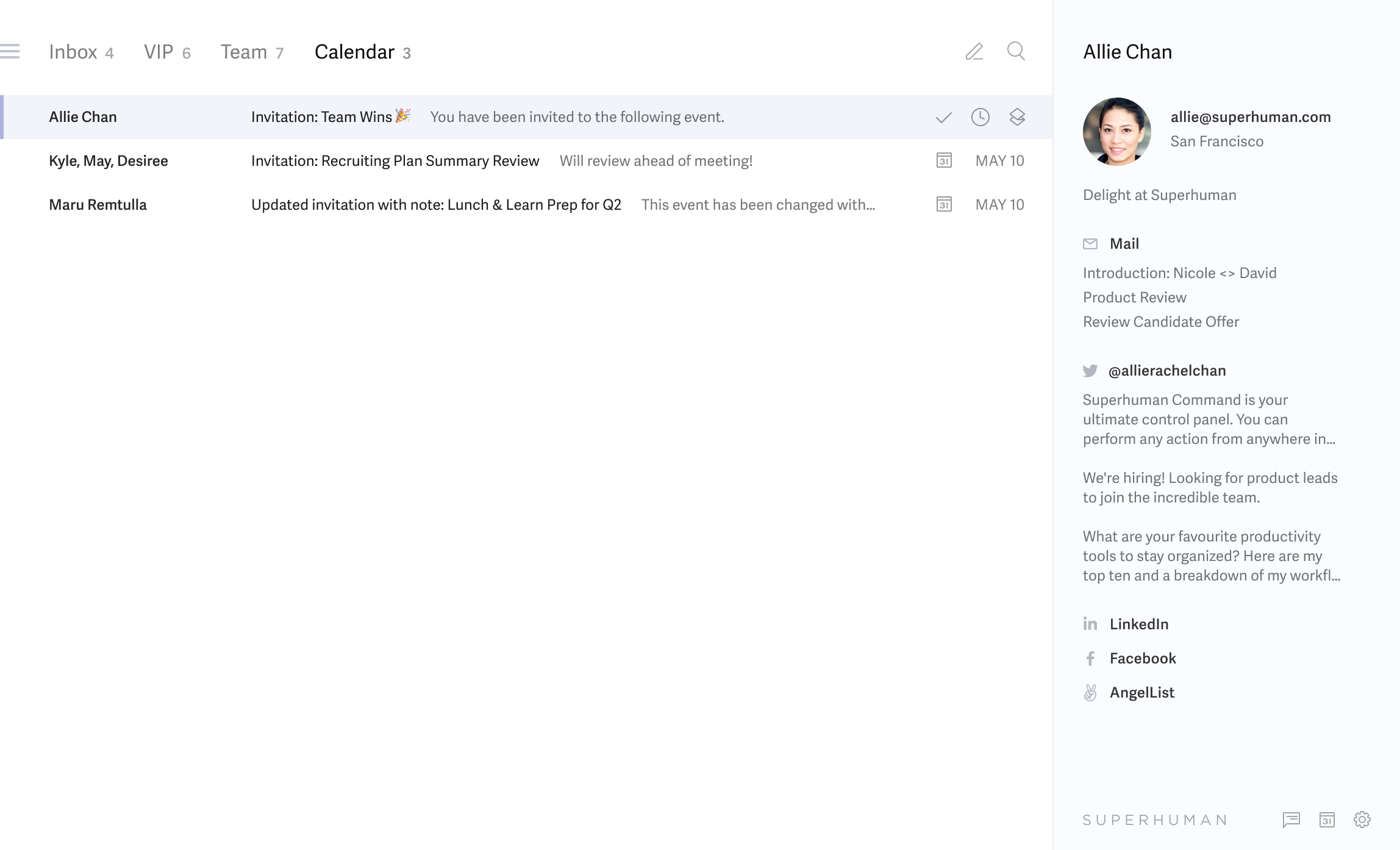1400x850 pixels.
Task: Open the Lunch & Learn Prep email
Action: point(436,205)
